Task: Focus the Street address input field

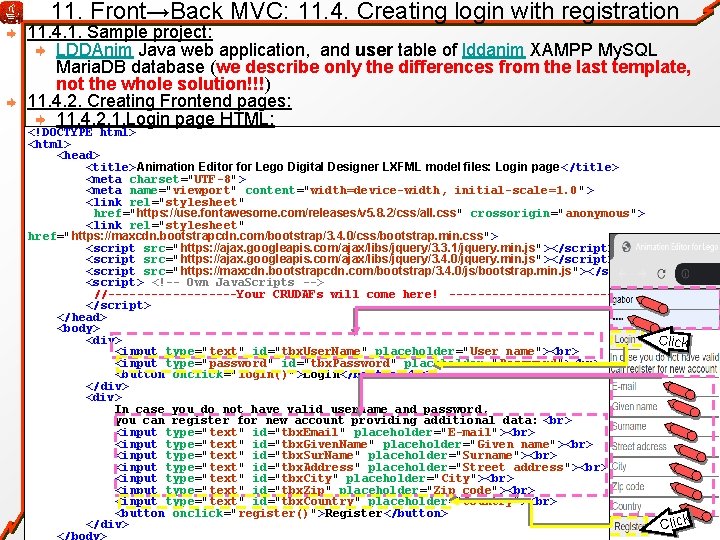Action: (x=663, y=446)
